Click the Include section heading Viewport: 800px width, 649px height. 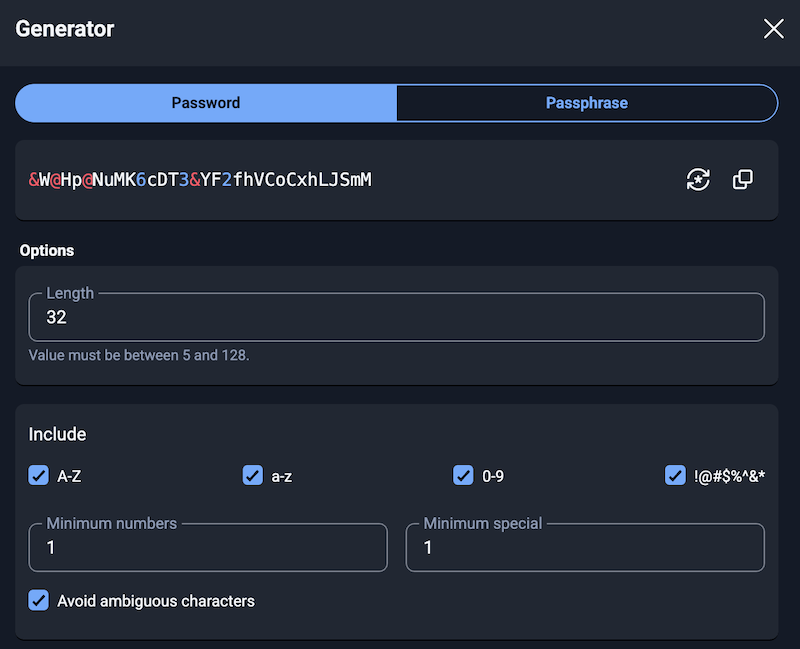pyautogui.click(x=57, y=434)
